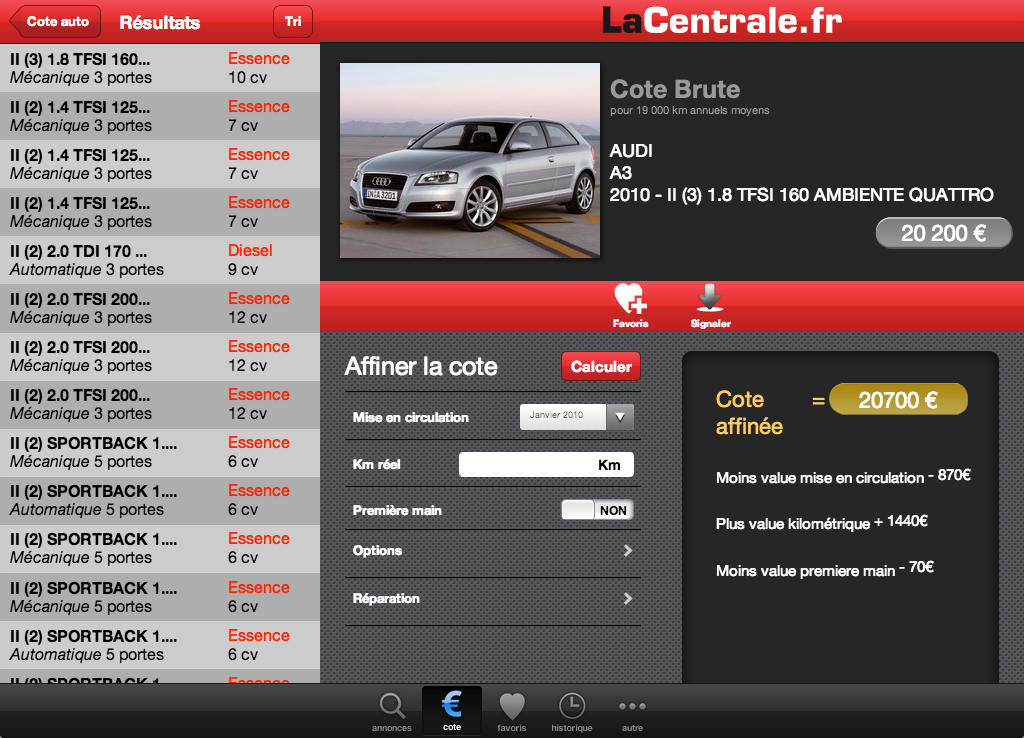This screenshot has width=1024, height=738.
Task: Select the II (2) 2.0 TDI 170 Diesel result
Action: point(160,260)
